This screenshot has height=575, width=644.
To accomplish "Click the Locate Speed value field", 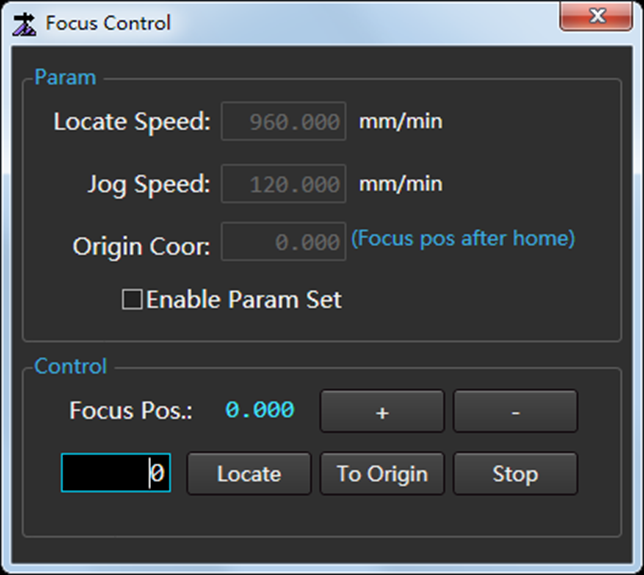I will tap(283, 122).
